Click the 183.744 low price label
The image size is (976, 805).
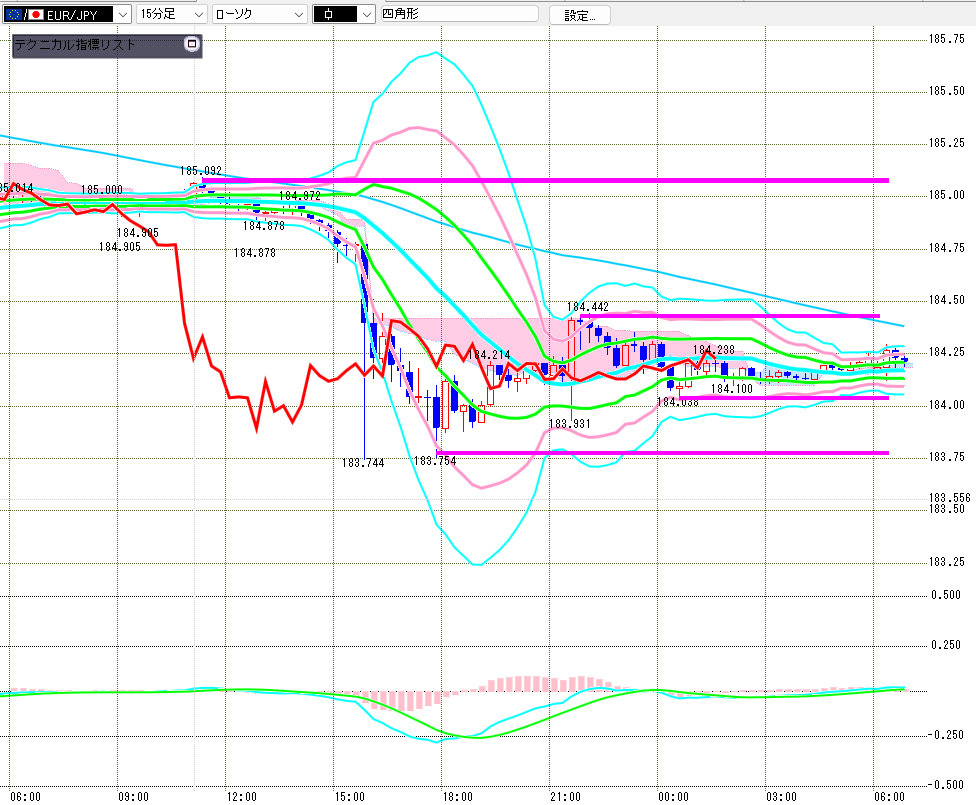point(363,463)
